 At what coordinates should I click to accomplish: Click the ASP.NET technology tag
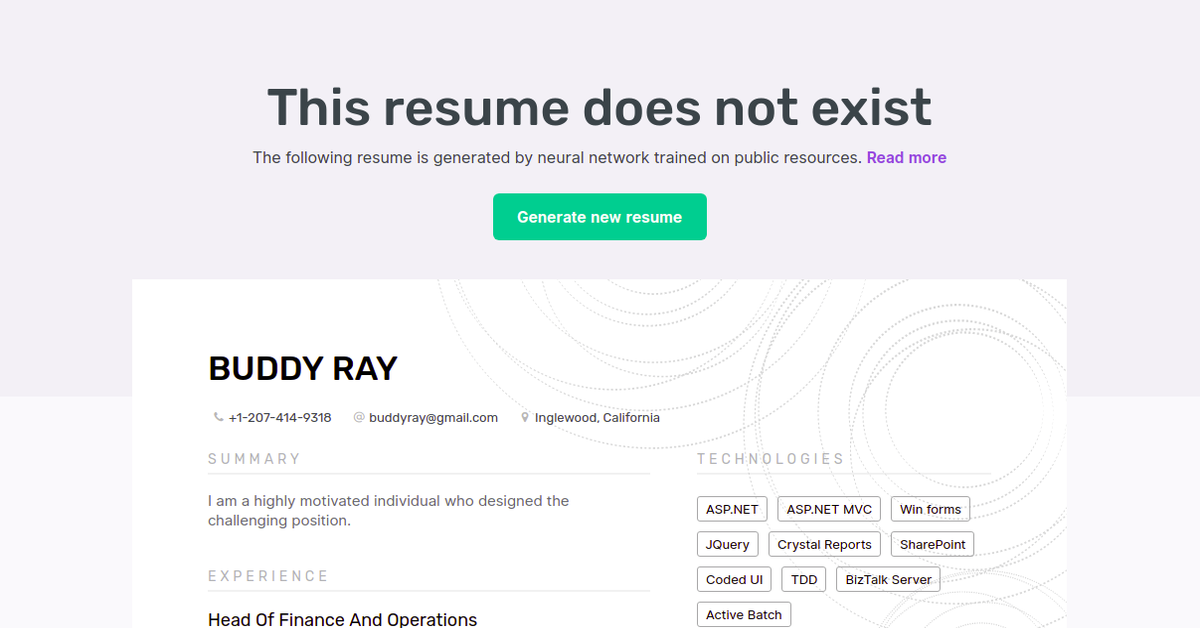732,510
